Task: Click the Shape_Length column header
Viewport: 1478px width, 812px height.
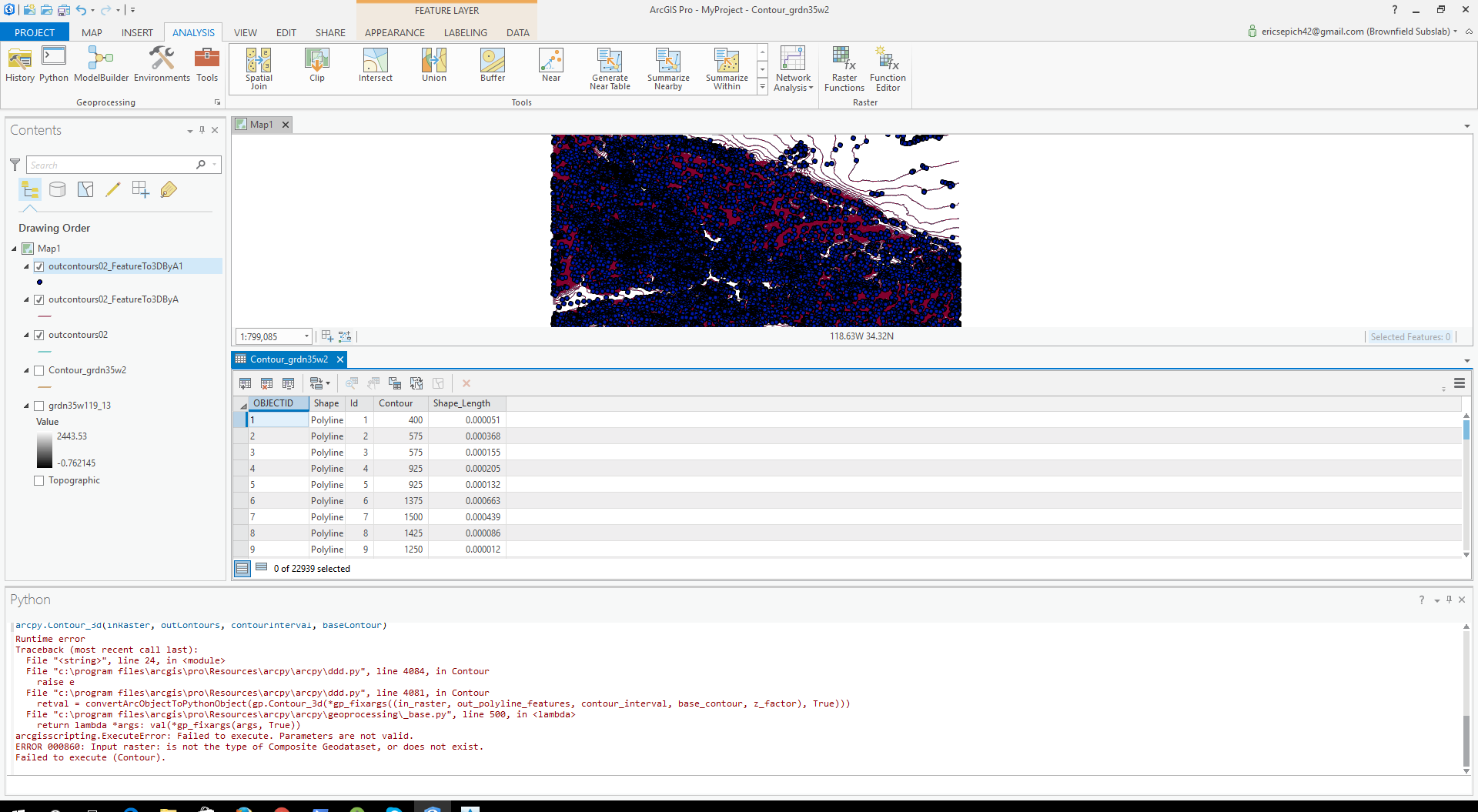Action: [x=466, y=403]
